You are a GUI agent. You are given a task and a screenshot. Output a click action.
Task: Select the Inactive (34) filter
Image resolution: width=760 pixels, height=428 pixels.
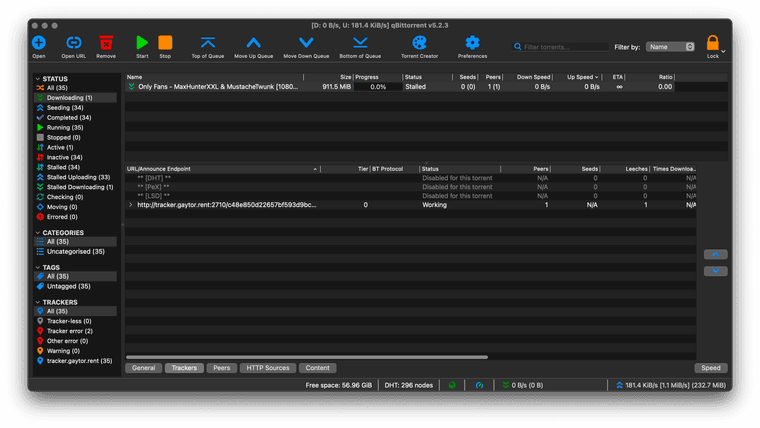75,158
